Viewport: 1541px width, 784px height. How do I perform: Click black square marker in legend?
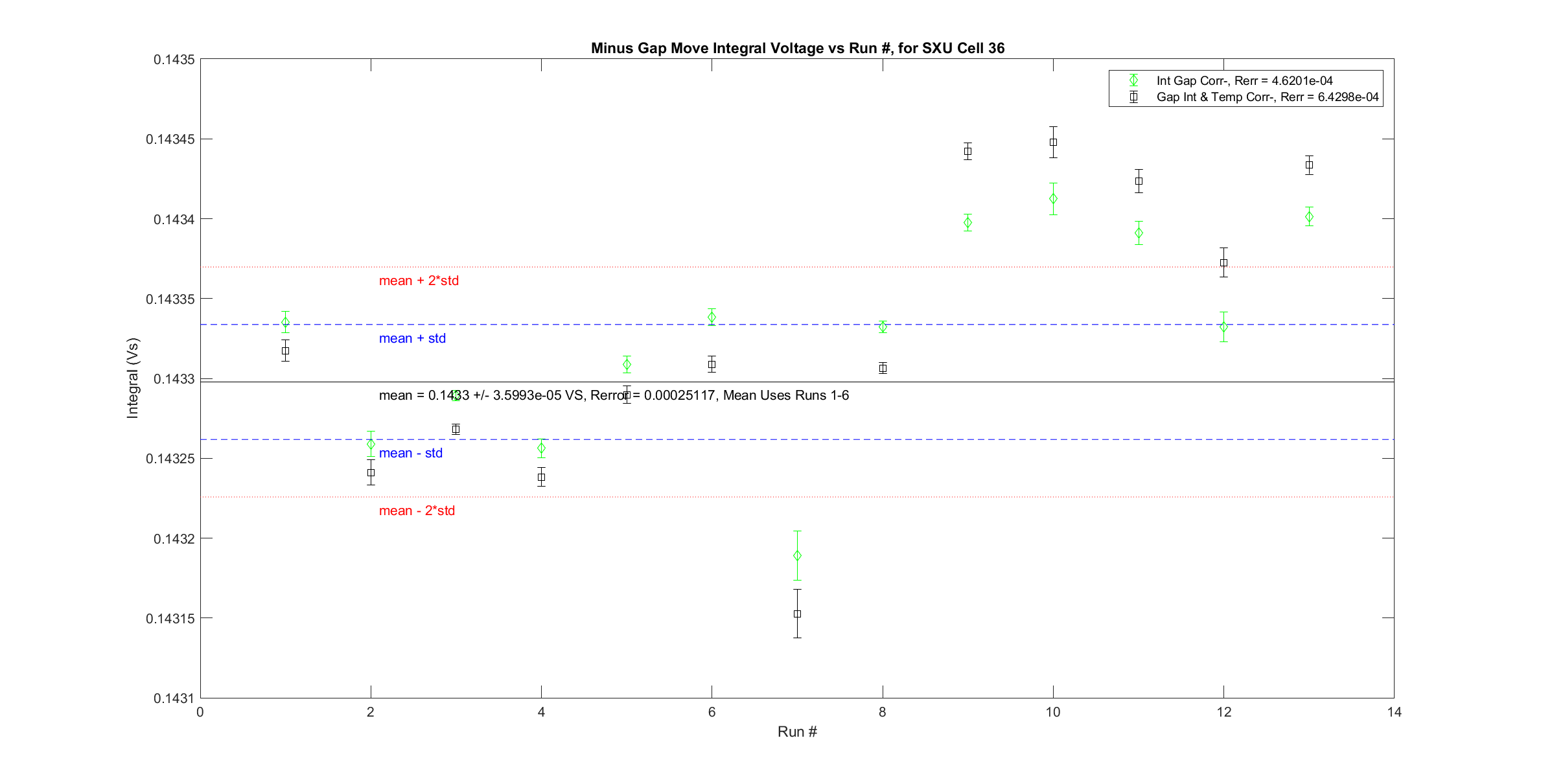point(1133,97)
